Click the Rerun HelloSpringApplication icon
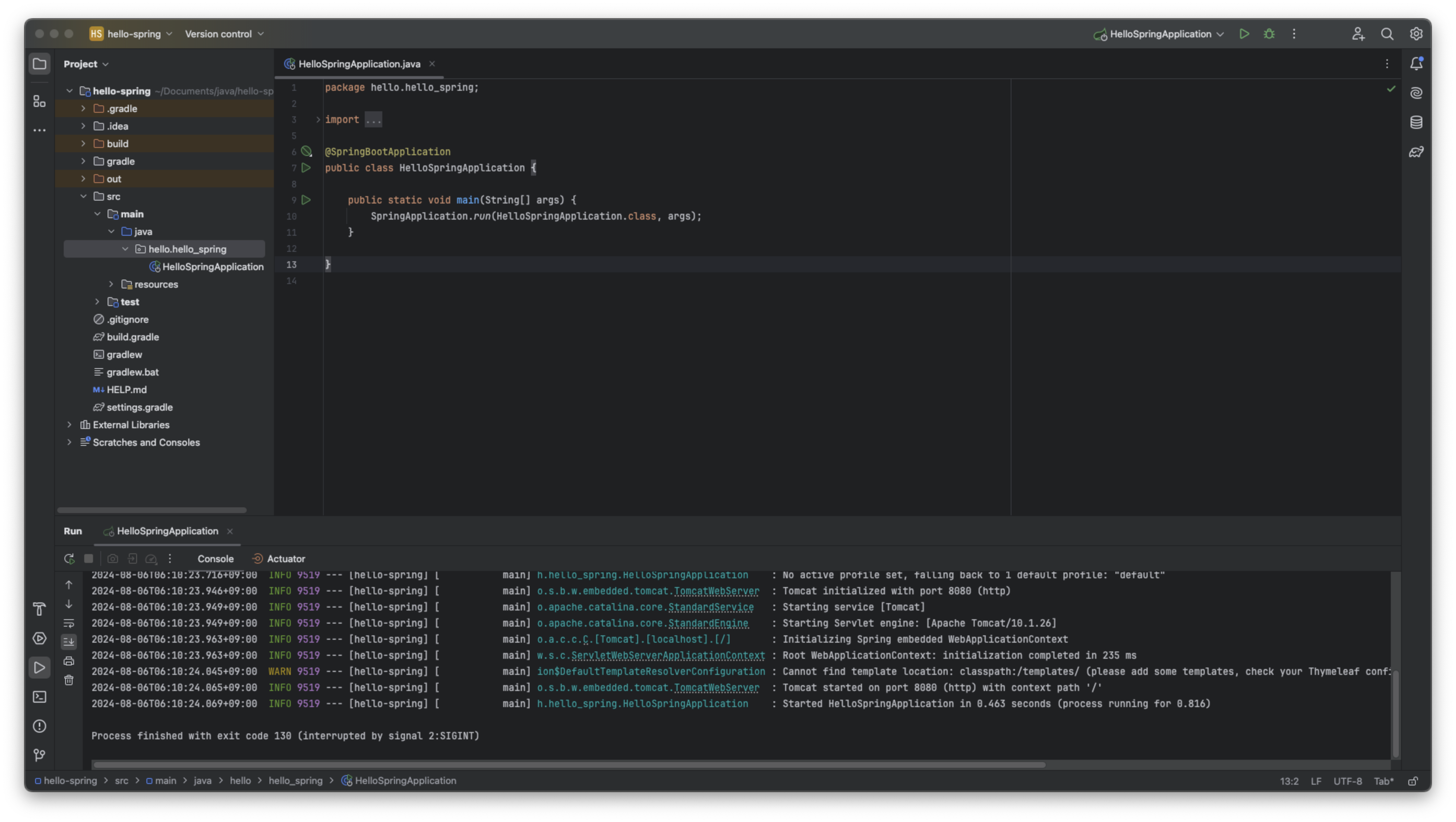This screenshot has height=822, width=1456. click(69, 559)
